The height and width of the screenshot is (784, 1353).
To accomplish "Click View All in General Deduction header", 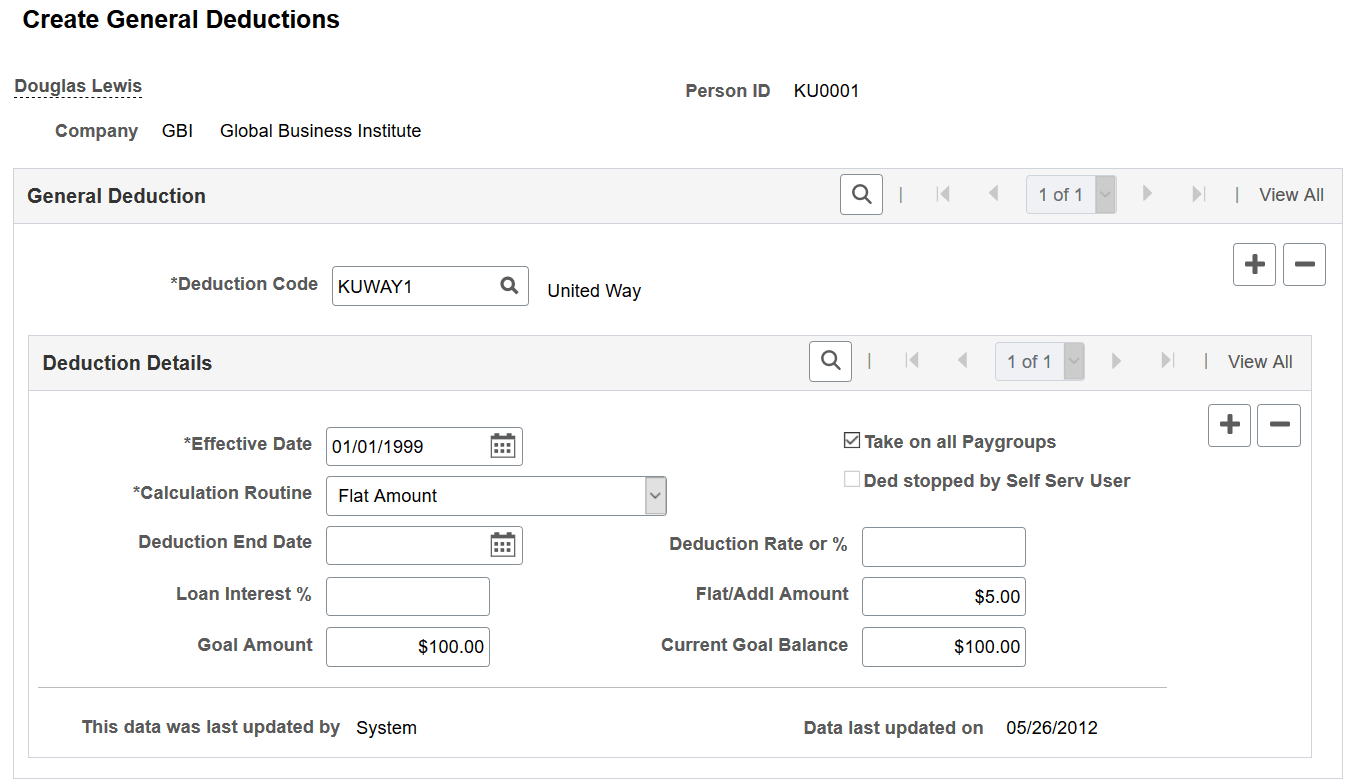I will tap(1291, 195).
